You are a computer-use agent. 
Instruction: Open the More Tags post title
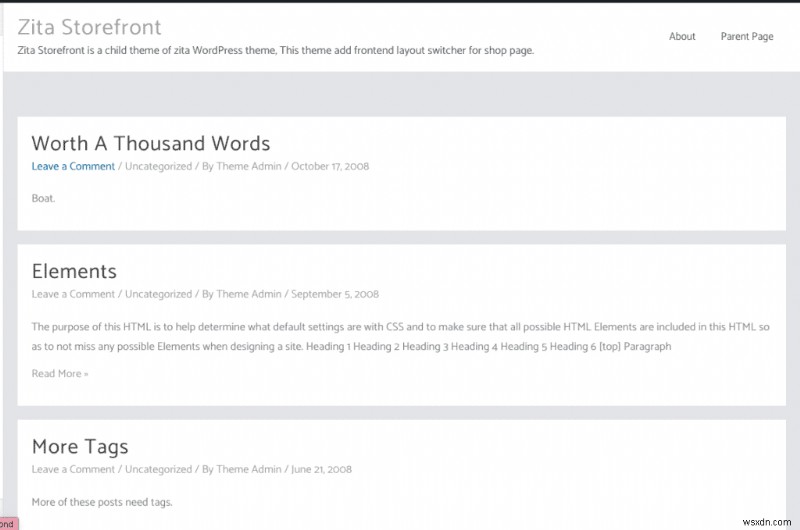93,446
